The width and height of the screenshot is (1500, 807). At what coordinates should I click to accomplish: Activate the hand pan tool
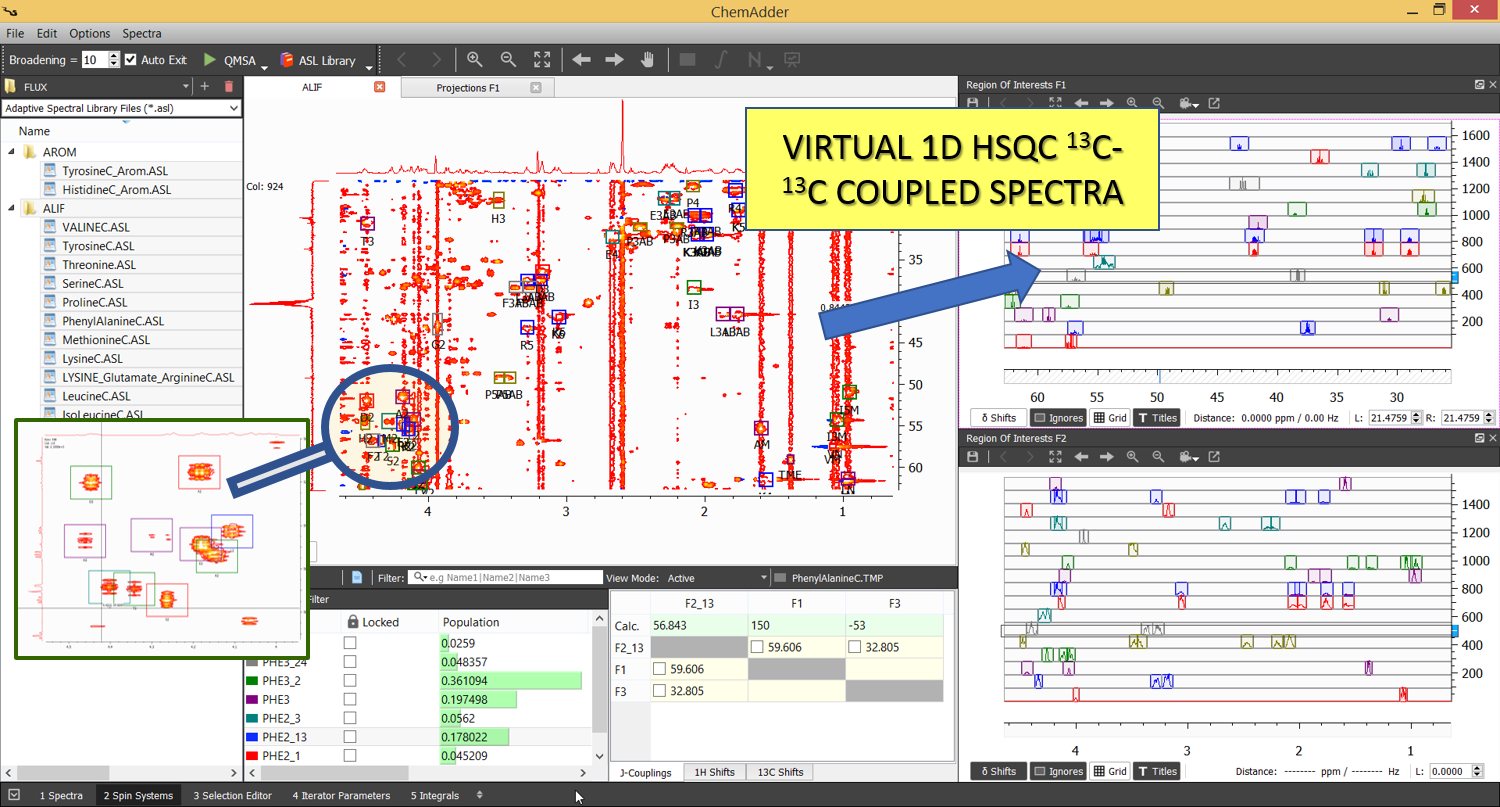tap(647, 60)
